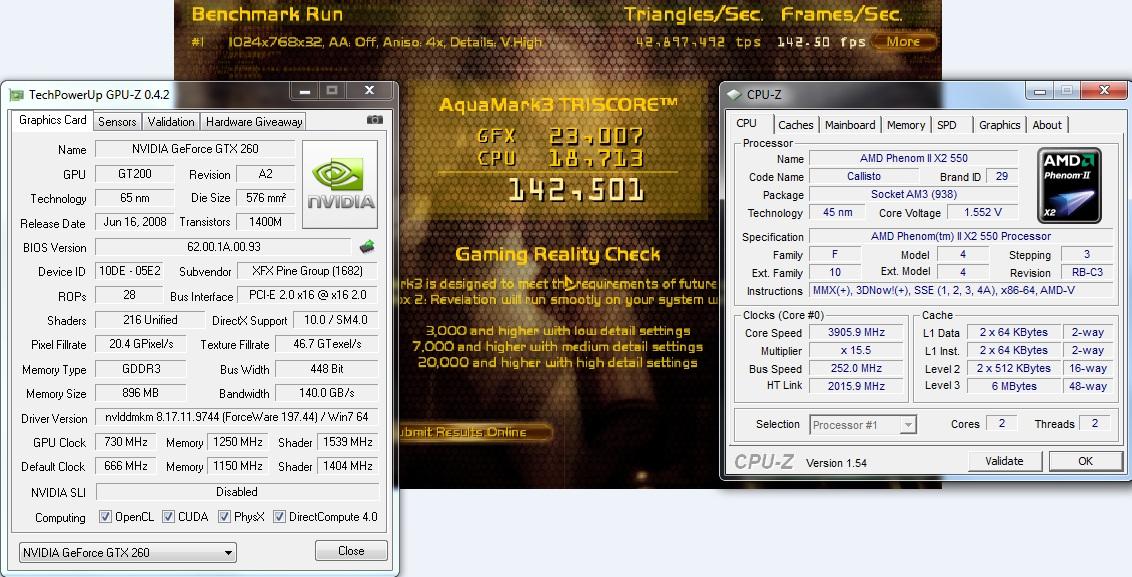Click the Memory Size value 896 MB
Viewport: 1132px width, 577px height.
pyautogui.click(x=141, y=394)
